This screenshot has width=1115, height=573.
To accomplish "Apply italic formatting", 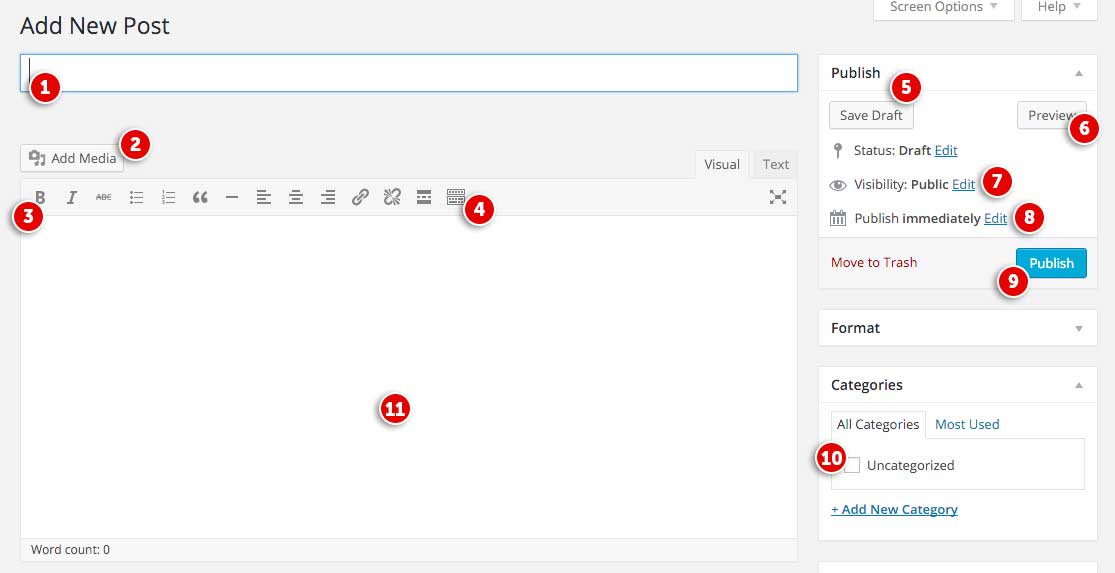I will 72,197.
